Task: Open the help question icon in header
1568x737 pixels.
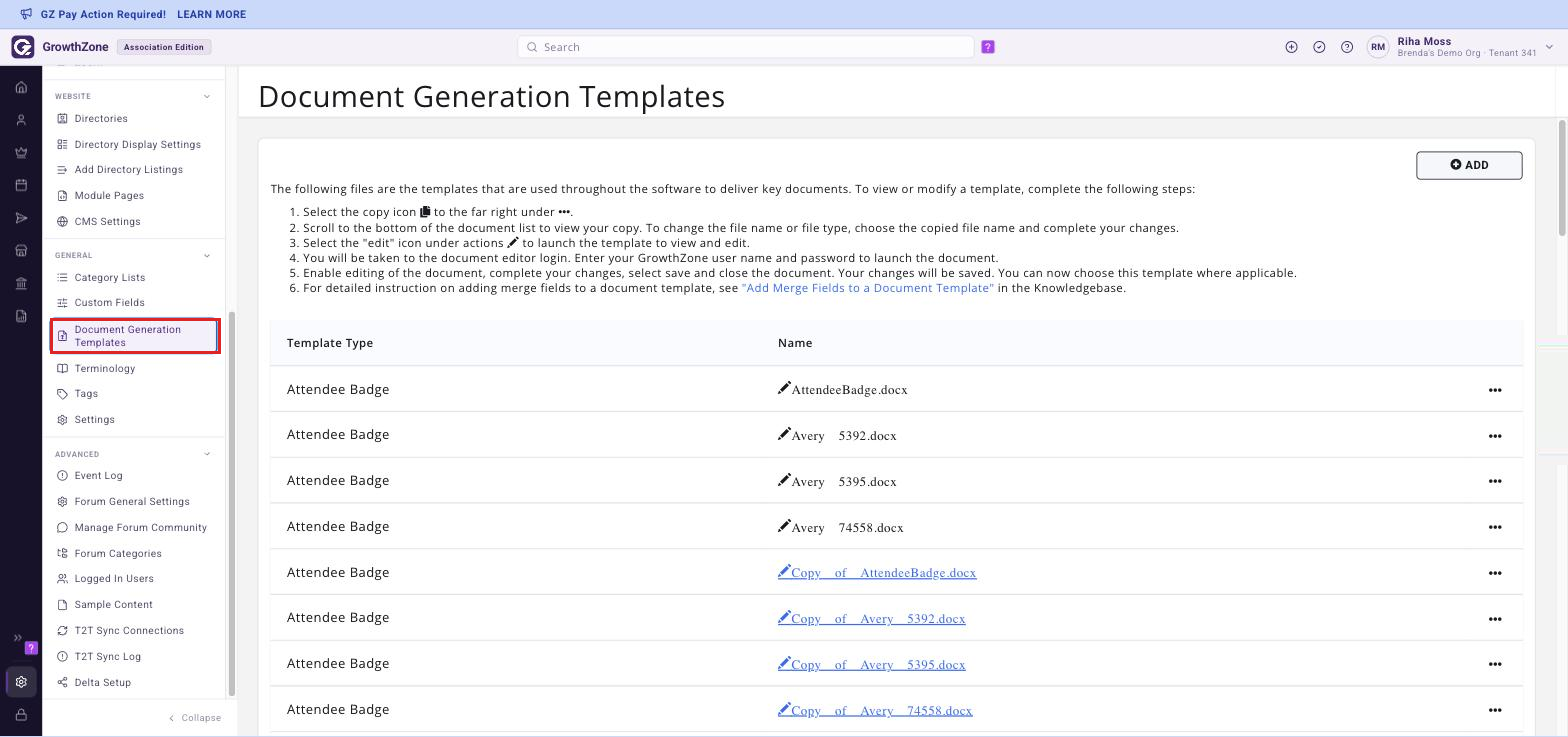Action: 1347,47
